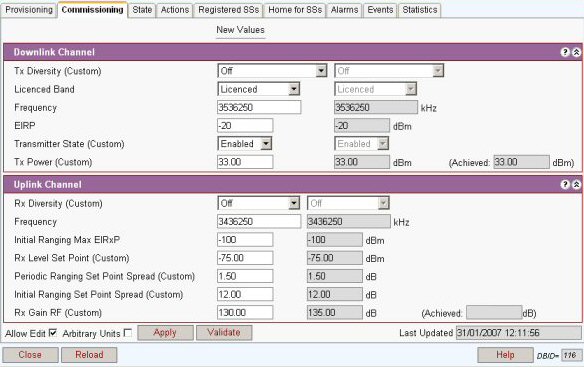Switch to the Provisioning tab
The image size is (584, 367).
[x=29, y=10]
